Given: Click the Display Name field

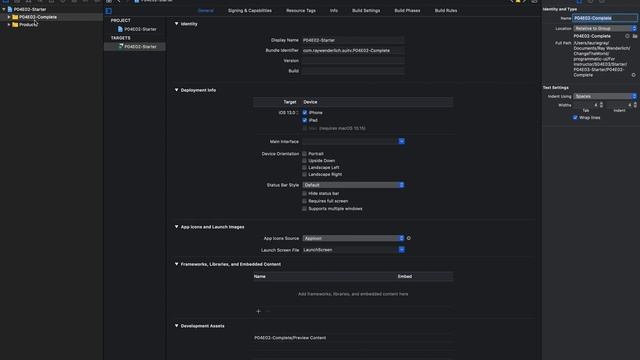Looking at the screenshot, I should tap(353, 40).
